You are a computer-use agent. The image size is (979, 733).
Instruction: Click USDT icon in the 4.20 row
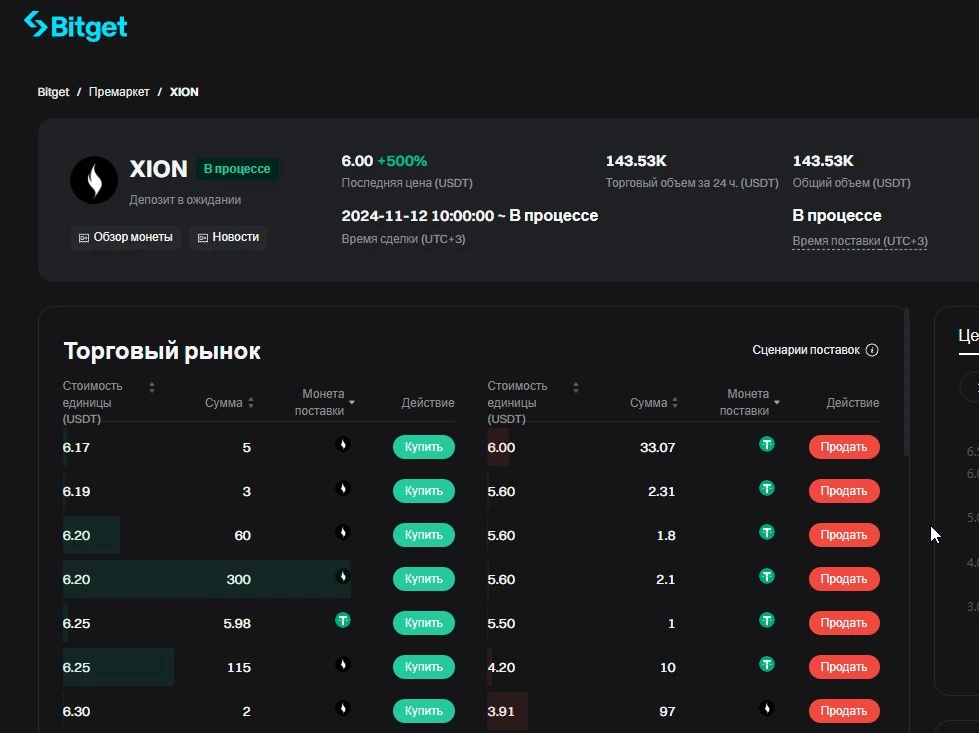click(x=767, y=664)
